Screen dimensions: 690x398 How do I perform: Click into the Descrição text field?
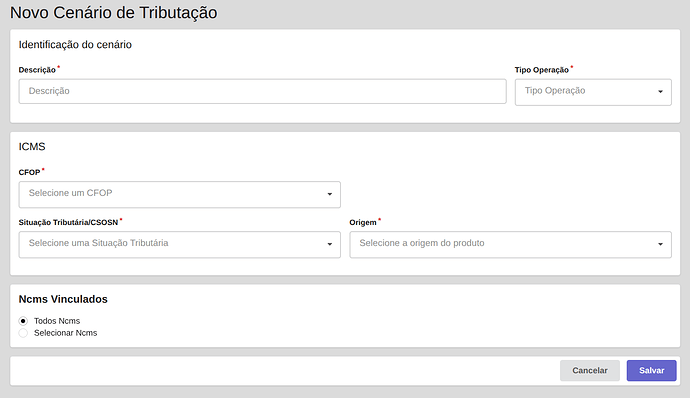(262, 91)
